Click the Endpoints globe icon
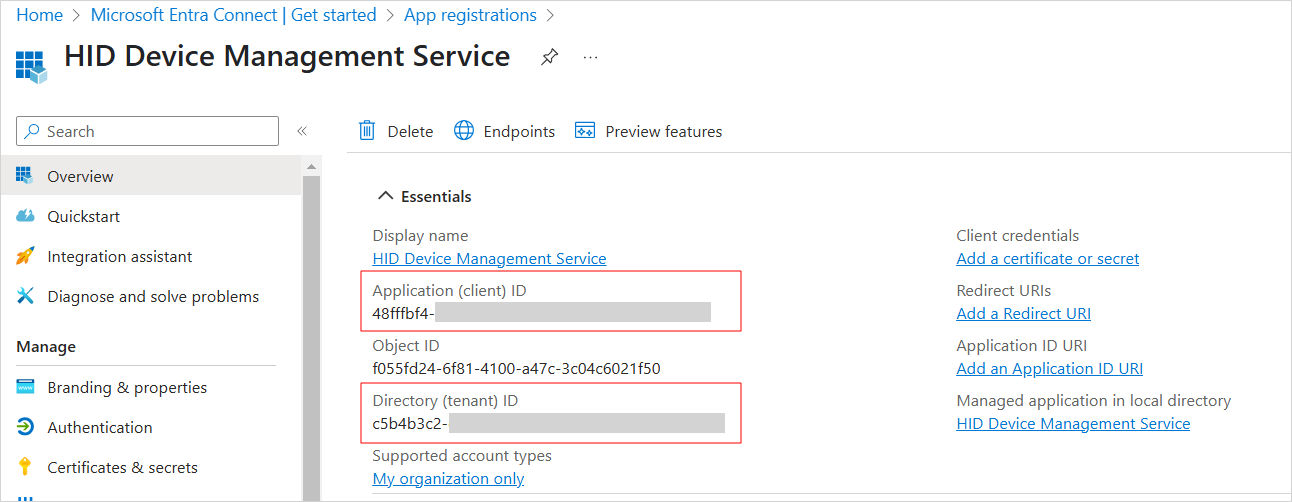Screen dimensions: 1292x502 [464, 131]
